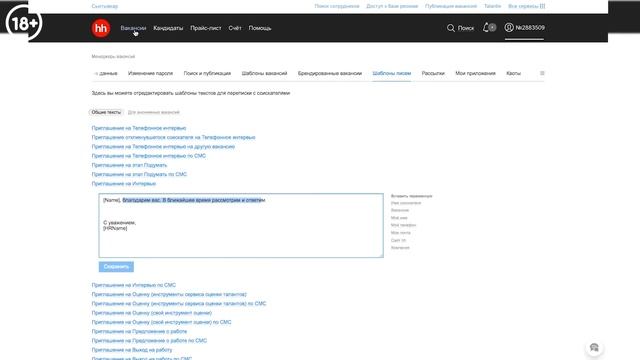The height and width of the screenshot is (360, 640).
Task: Select the Для анонимных вакансий toggle
Action: 153,112
